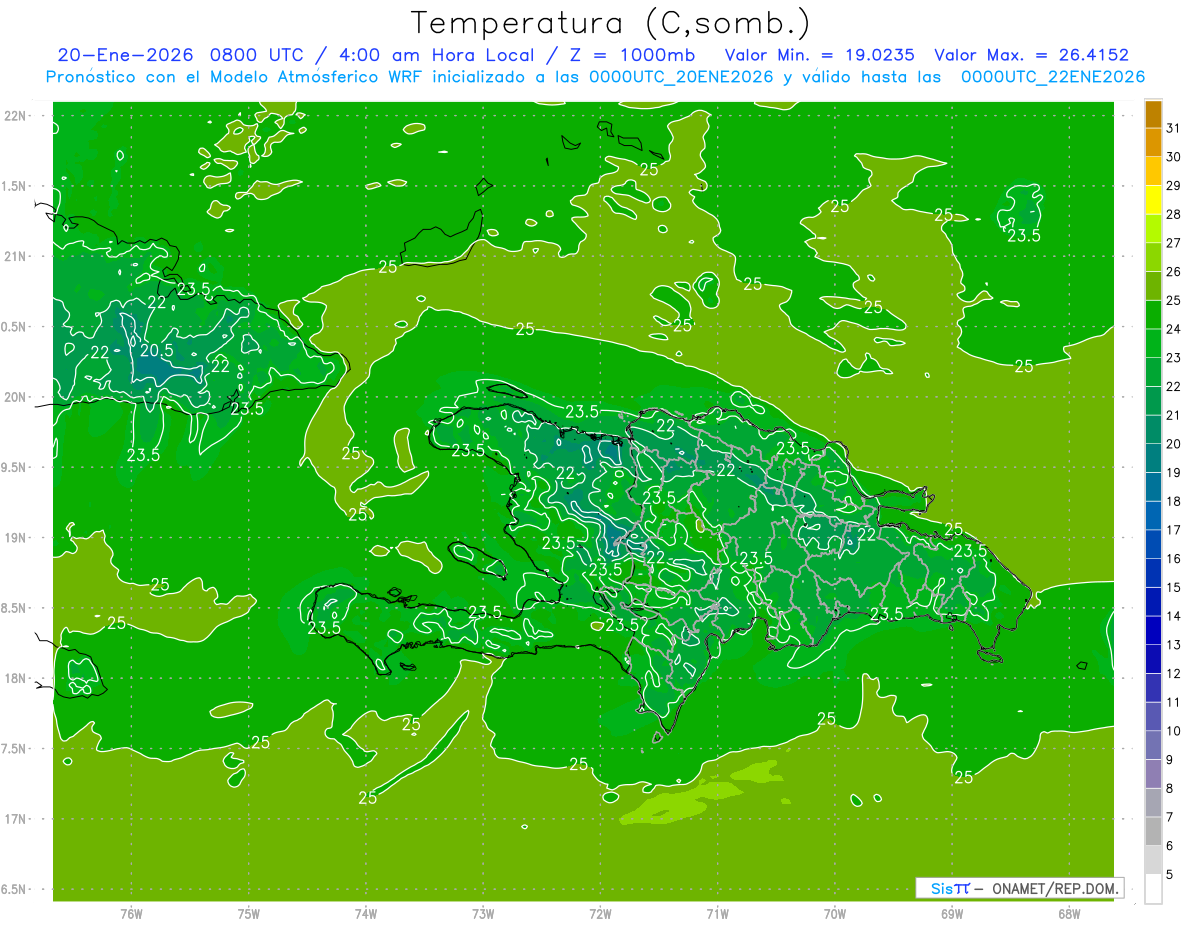Click latitude axis label "6.5N"
This screenshot has width=1200, height=927.
14,889
